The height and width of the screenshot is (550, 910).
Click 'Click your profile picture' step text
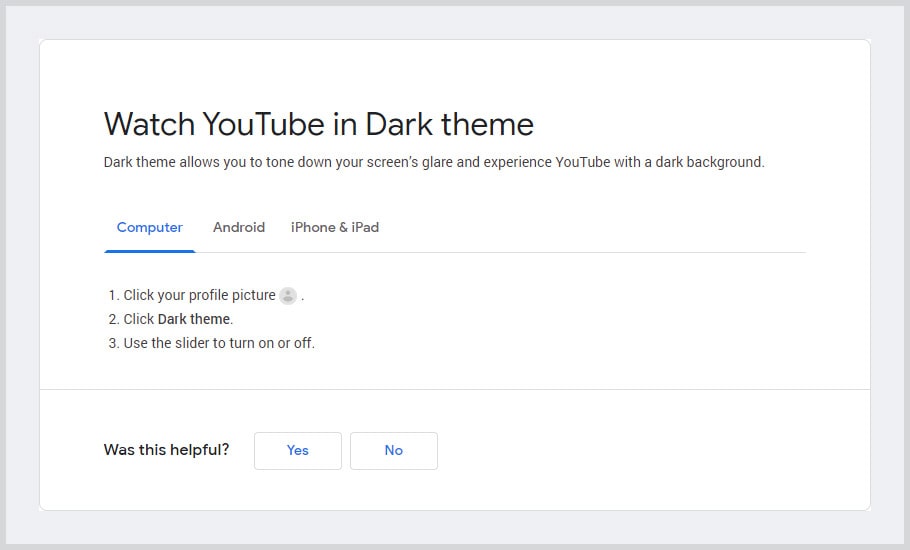click(x=199, y=295)
